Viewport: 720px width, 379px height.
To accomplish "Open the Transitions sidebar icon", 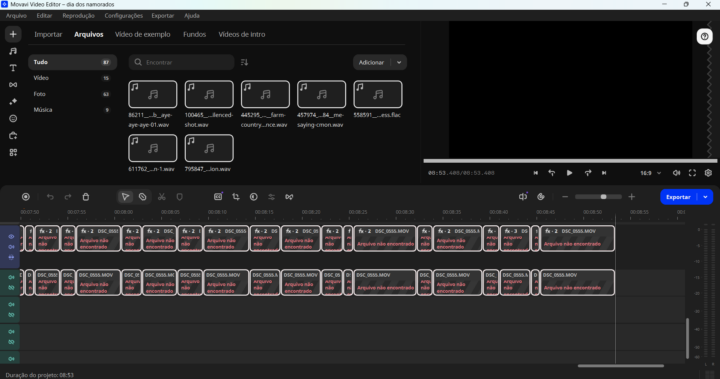I will click(x=13, y=85).
